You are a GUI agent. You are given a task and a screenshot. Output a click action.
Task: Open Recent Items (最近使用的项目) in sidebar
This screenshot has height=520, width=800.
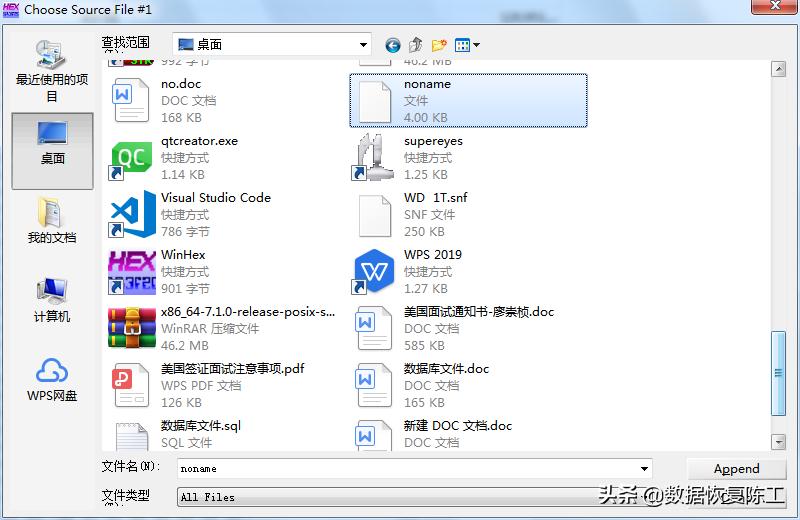pyautogui.click(x=52, y=71)
